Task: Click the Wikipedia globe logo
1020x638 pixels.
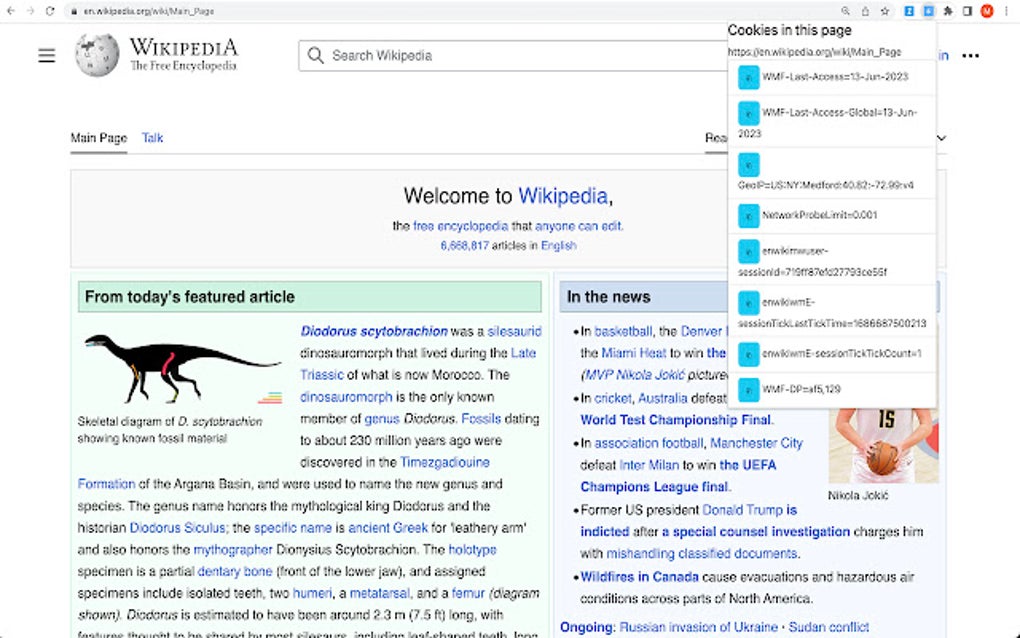Action: [96, 55]
